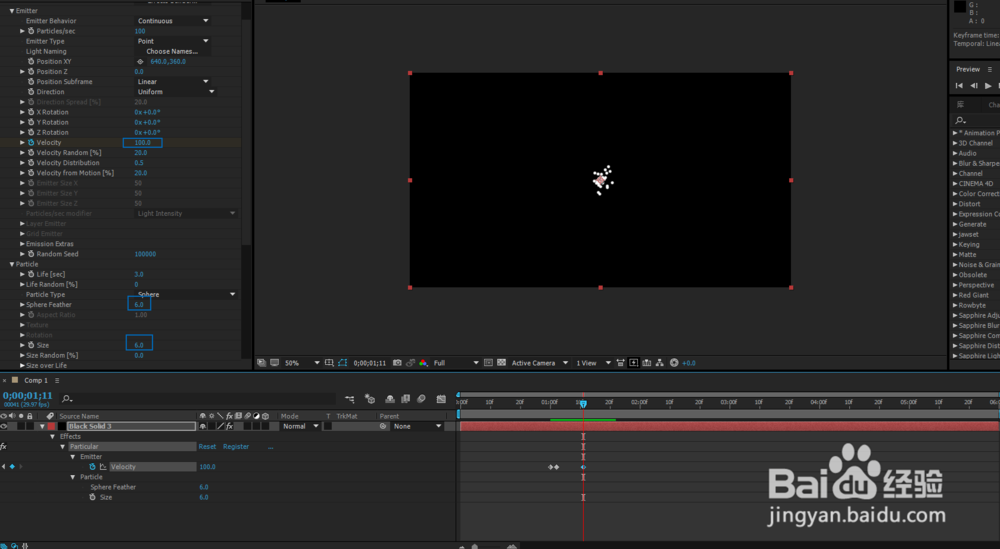Enable fast previews button
1000x549 pixels.
tap(633, 363)
